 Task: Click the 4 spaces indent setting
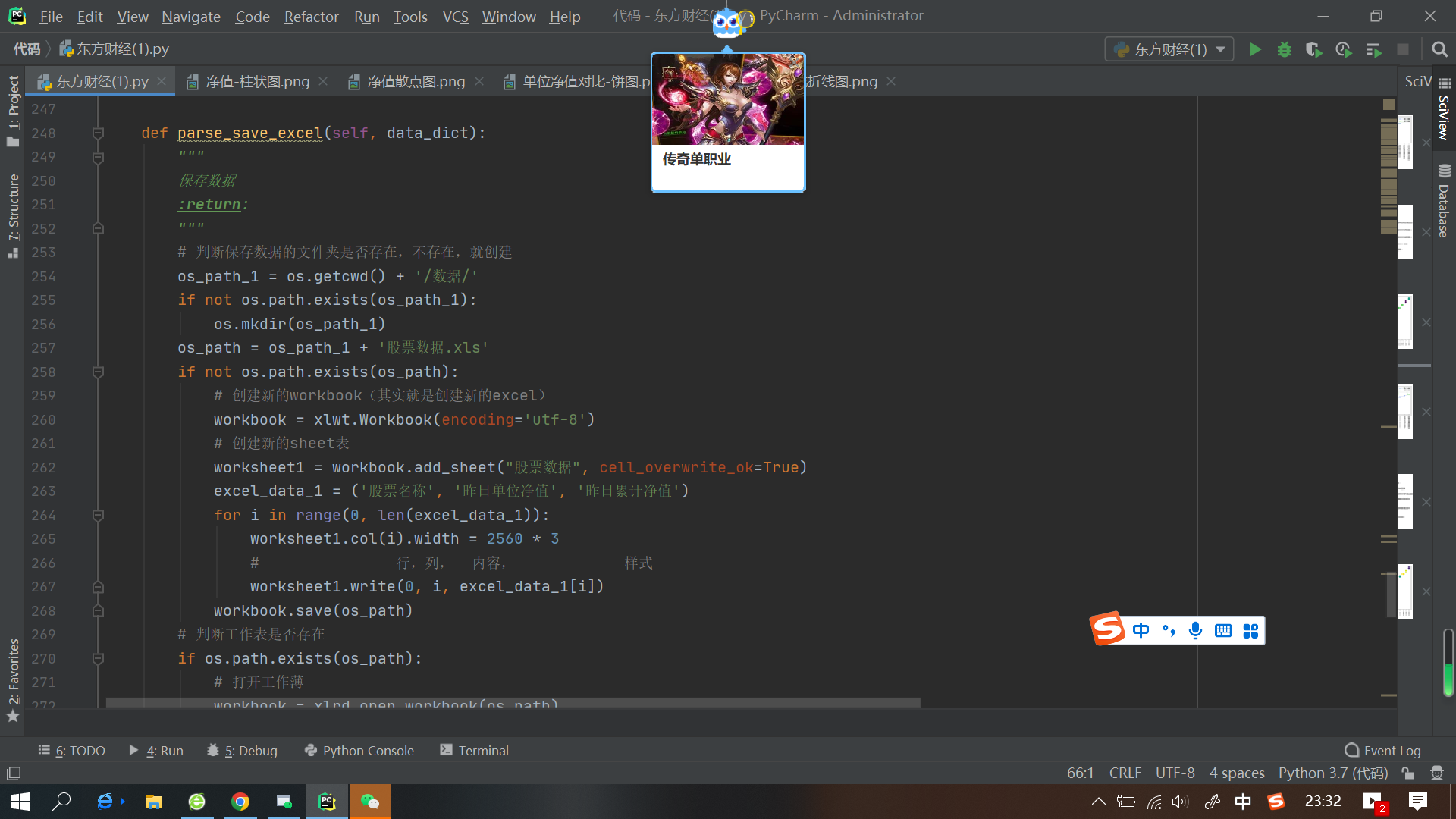[x=1236, y=773]
